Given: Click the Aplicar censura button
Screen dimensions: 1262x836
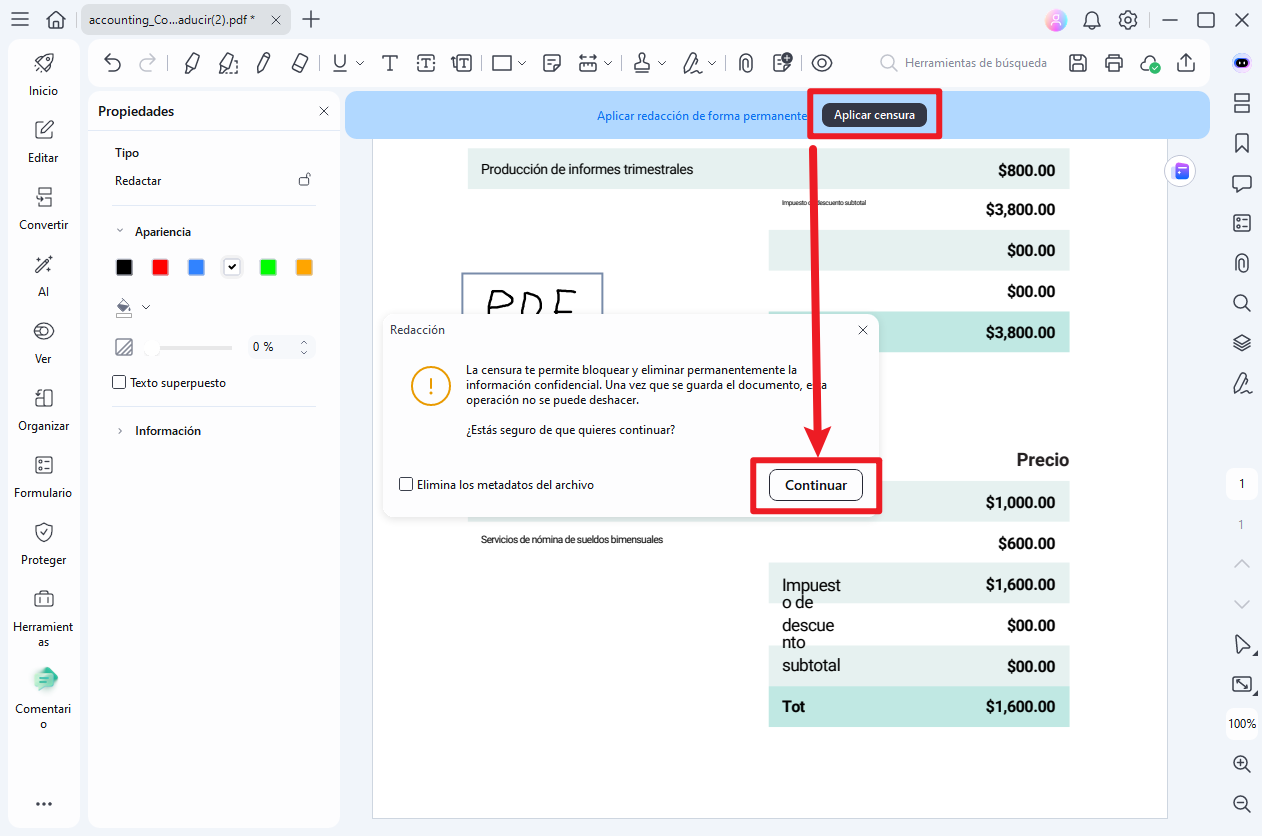Looking at the screenshot, I should [x=874, y=114].
